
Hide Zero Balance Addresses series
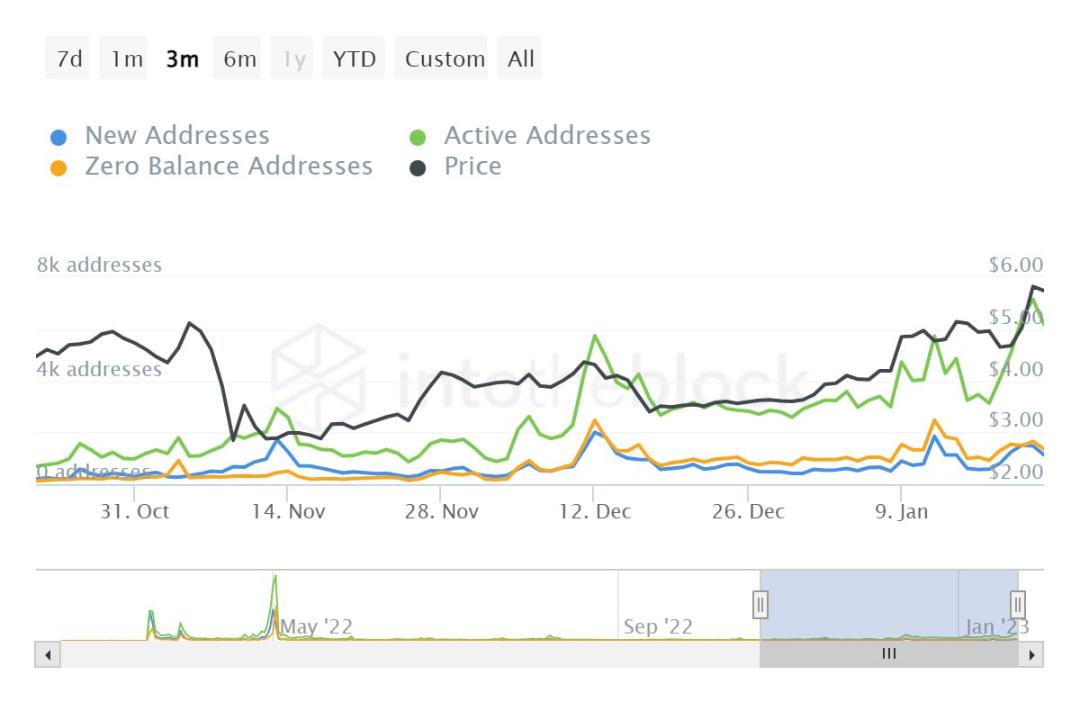point(228,166)
